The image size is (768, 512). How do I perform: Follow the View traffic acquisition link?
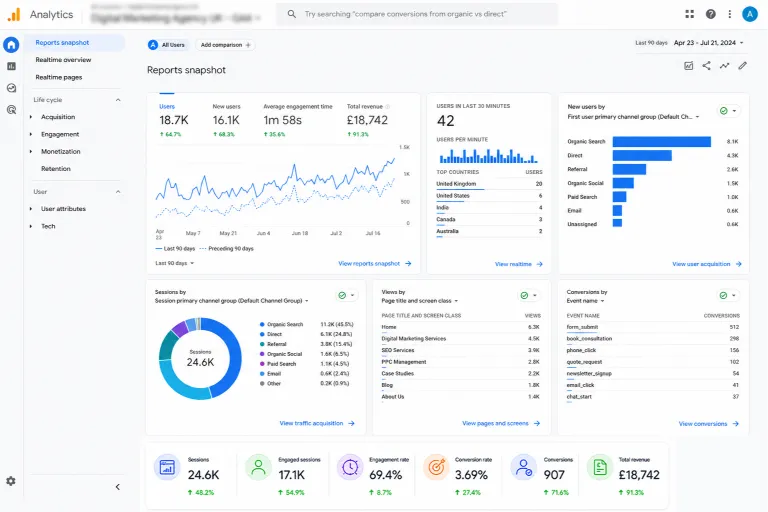coord(317,423)
